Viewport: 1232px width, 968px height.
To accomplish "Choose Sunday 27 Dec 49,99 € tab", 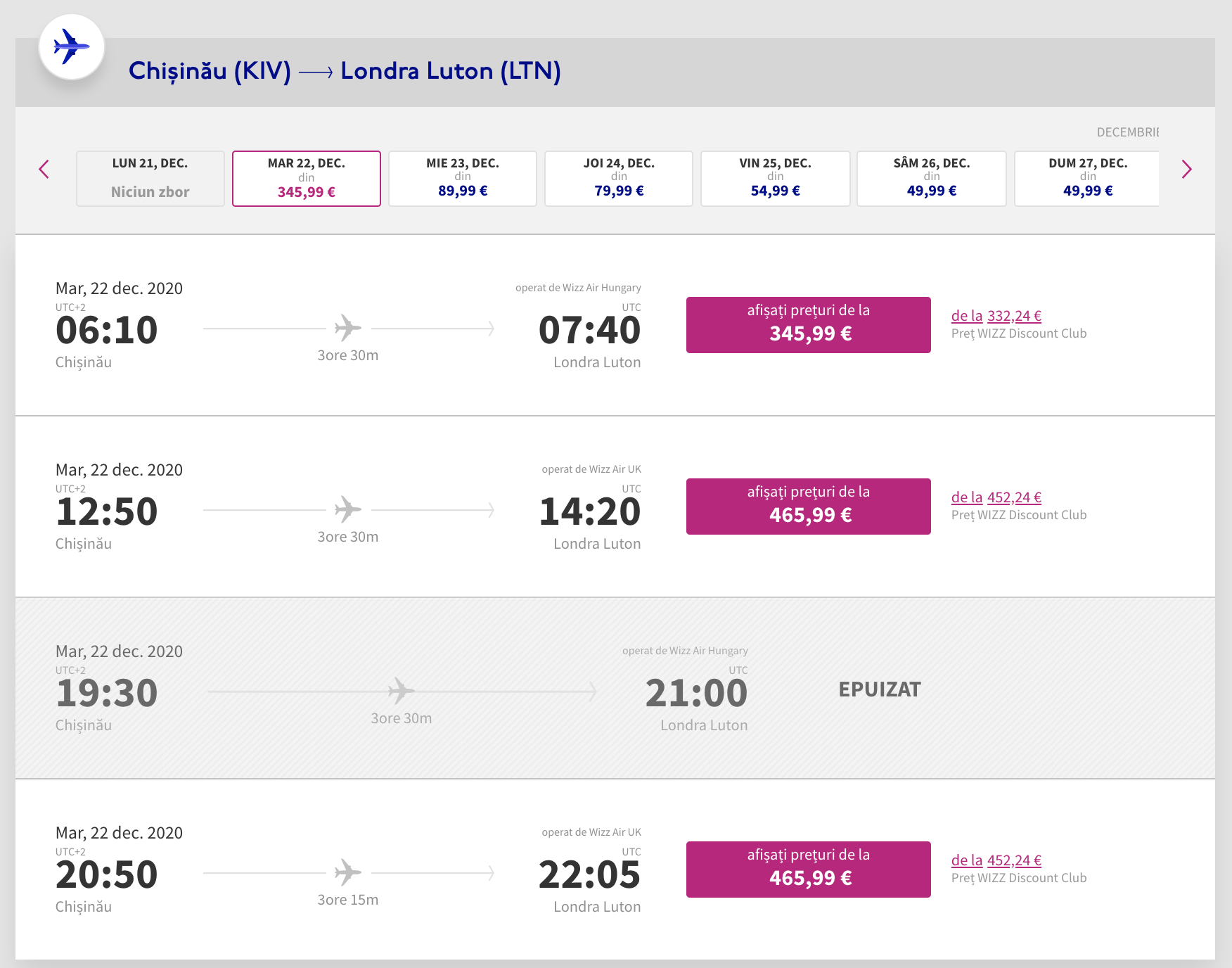I will [1087, 179].
